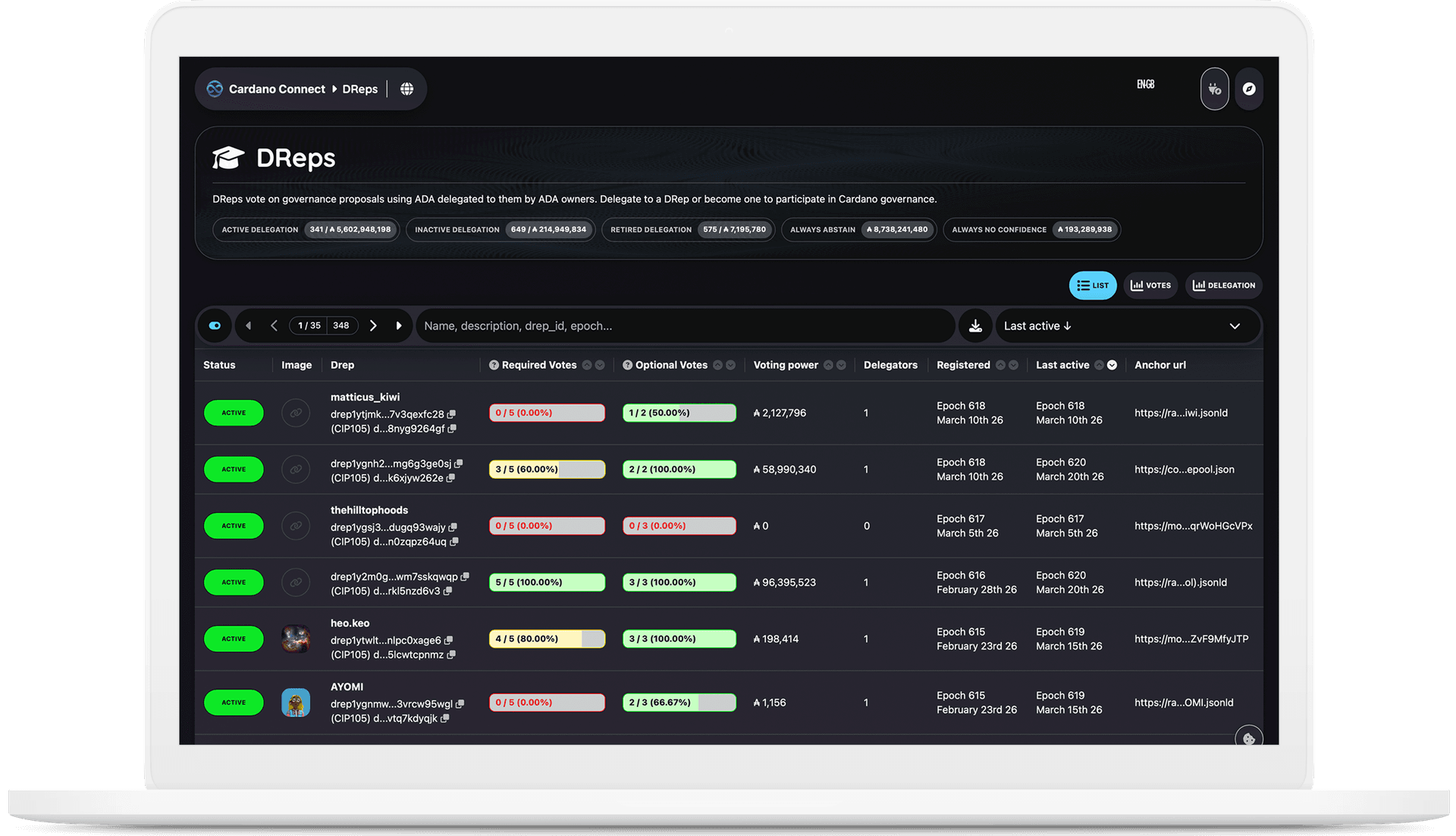Open the compass explorer icon top right
Viewport: 1456px width, 836px height.
coord(1248,89)
